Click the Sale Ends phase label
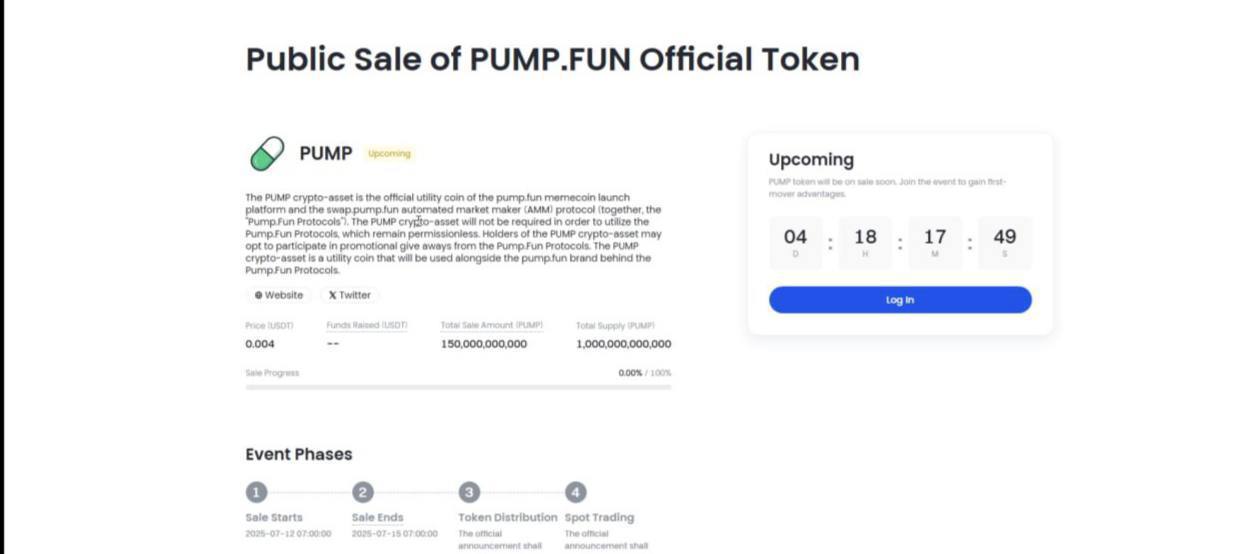 tap(378, 518)
